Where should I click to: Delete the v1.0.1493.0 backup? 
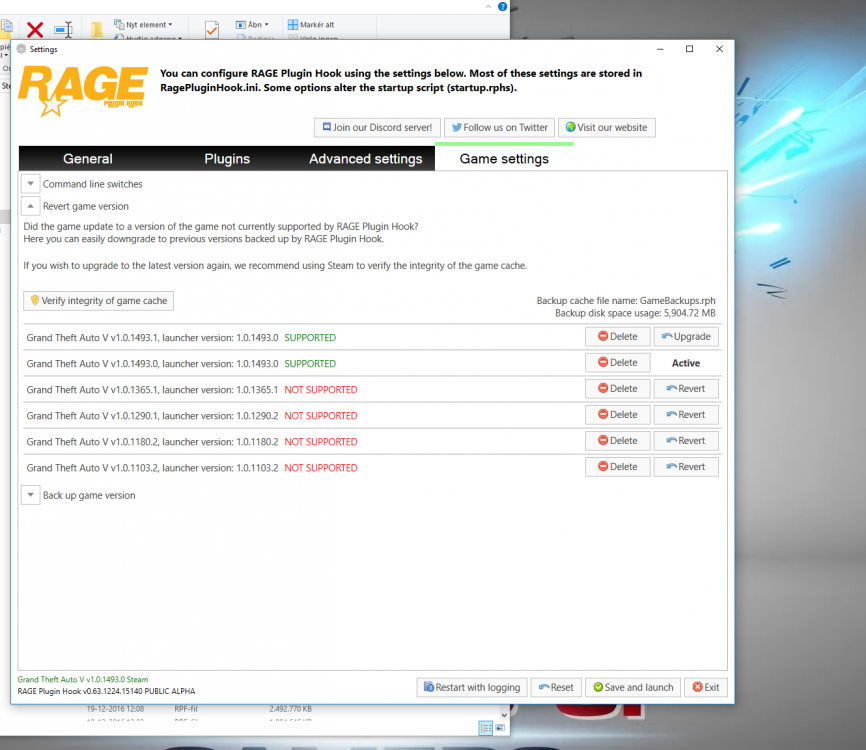click(617, 363)
